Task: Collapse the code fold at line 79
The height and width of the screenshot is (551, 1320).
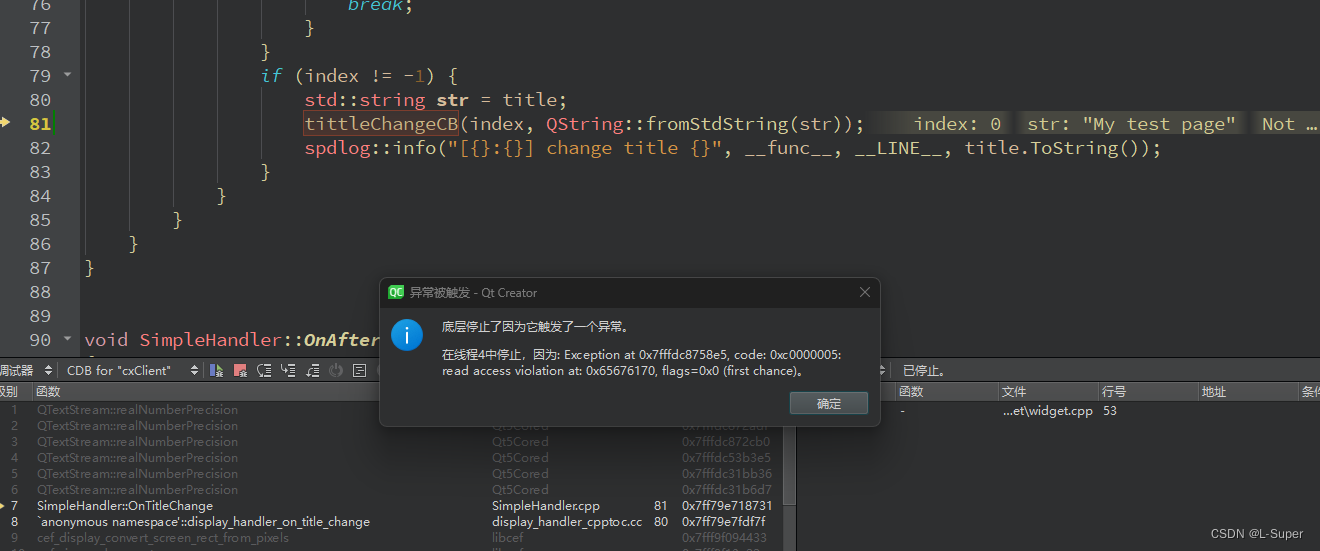Action: (67, 75)
